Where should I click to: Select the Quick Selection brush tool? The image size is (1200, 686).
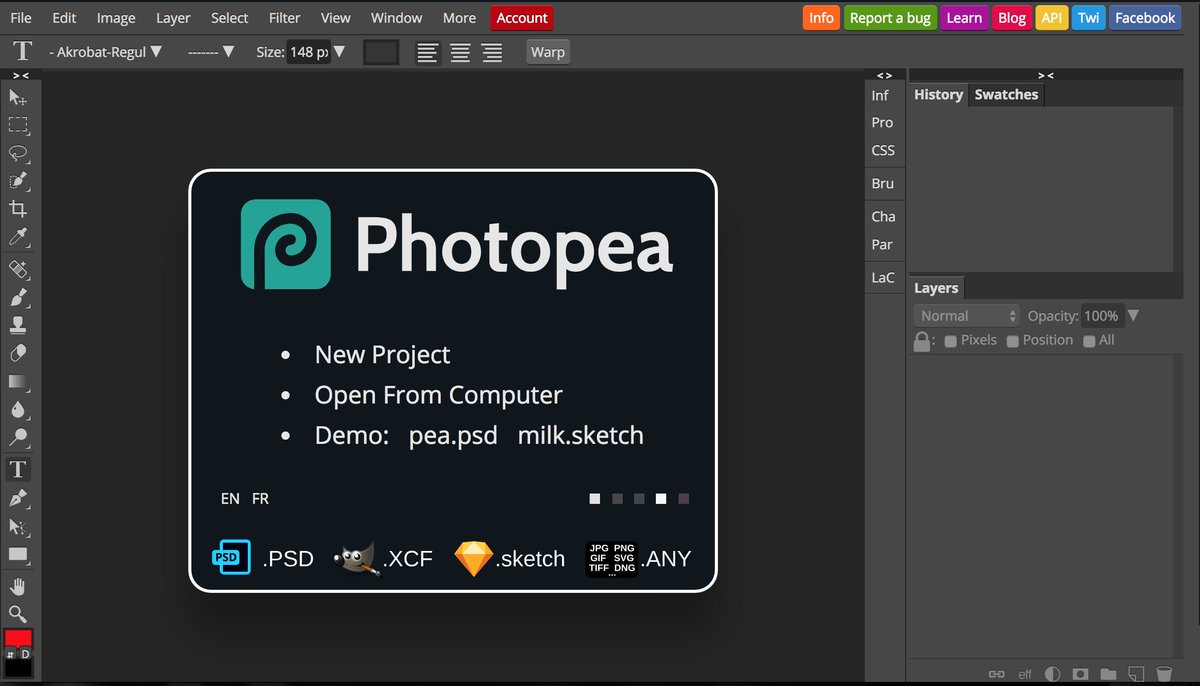[18, 181]
